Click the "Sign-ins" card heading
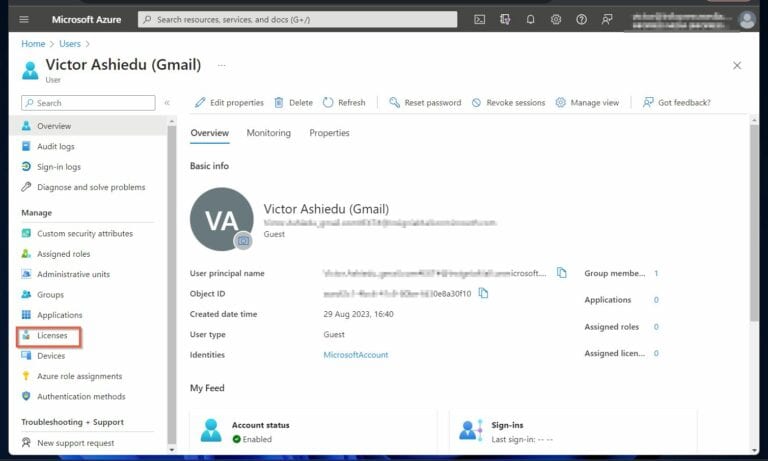 pyautogui.click(x=507, y=425)
